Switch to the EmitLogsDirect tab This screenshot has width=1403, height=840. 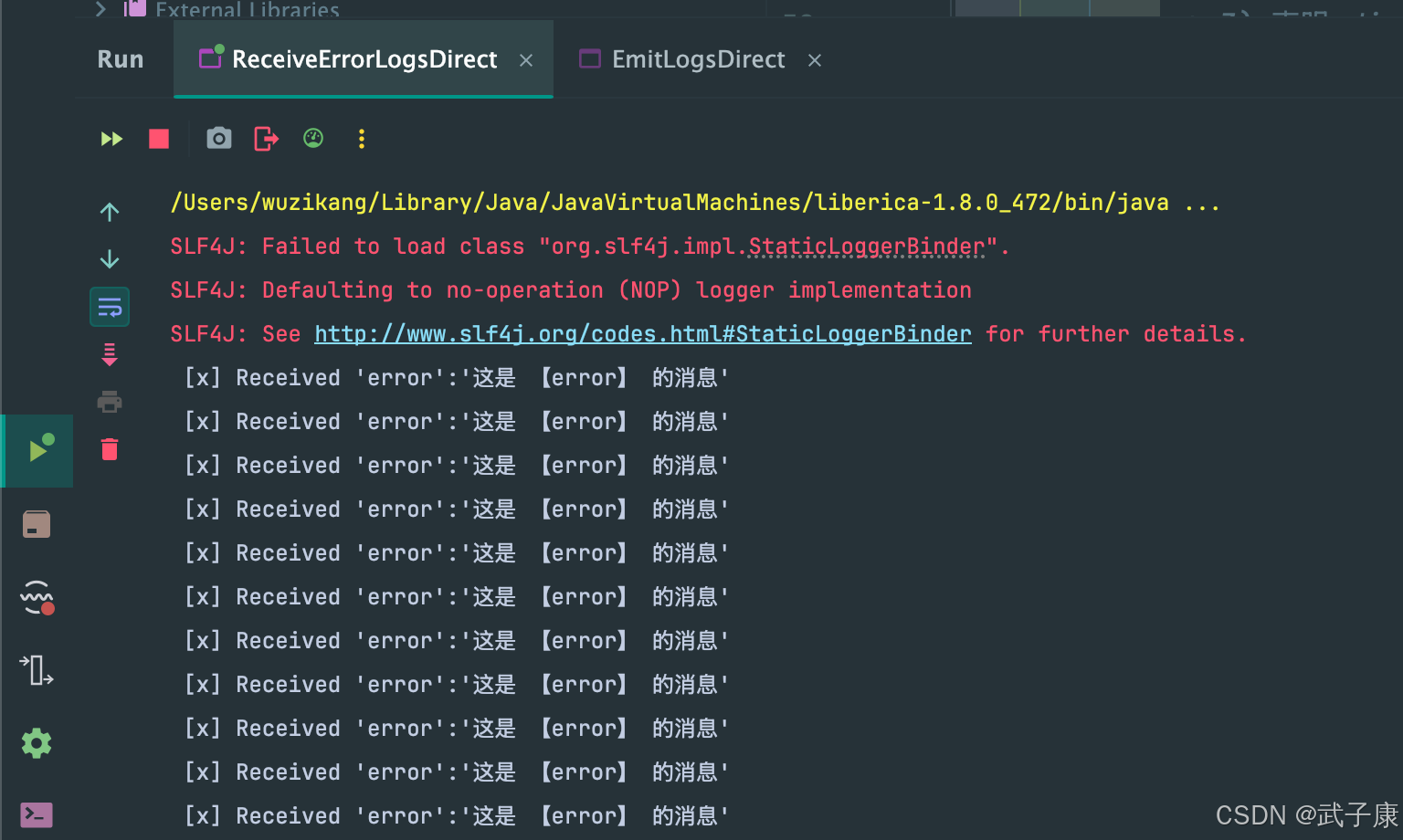pos(699,58)
